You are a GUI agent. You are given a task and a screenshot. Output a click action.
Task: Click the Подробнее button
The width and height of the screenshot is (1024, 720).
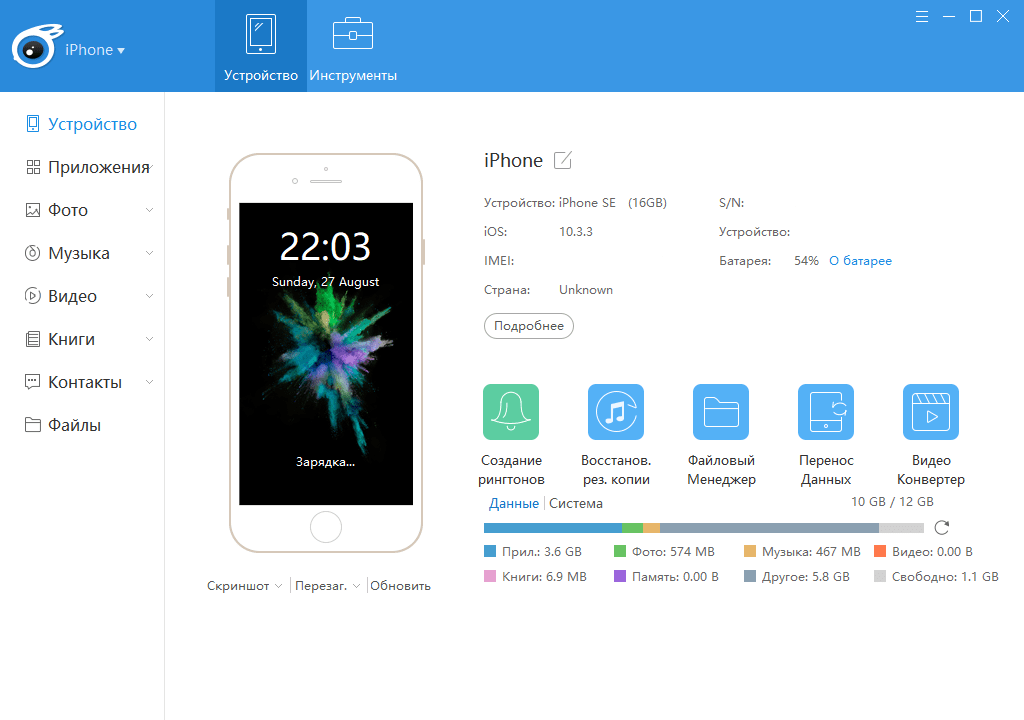tap(528, 326)
